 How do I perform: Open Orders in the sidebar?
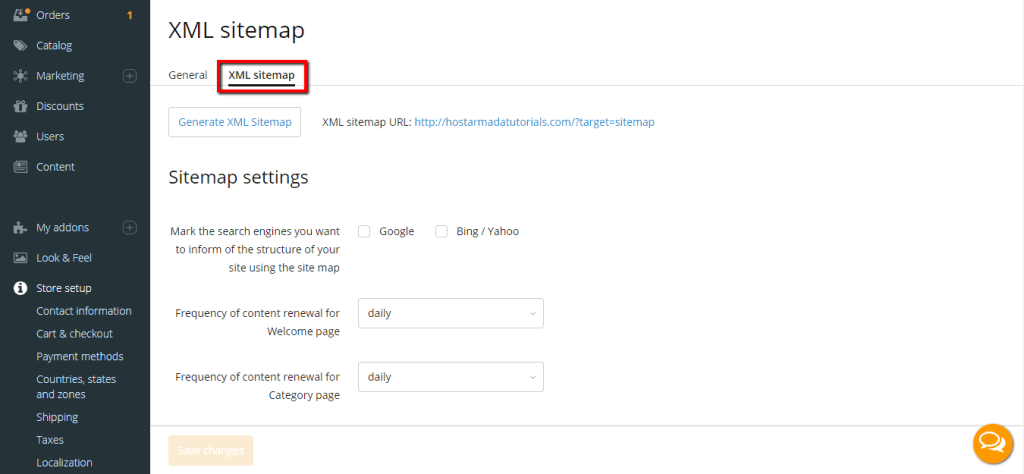pos(53,14)
